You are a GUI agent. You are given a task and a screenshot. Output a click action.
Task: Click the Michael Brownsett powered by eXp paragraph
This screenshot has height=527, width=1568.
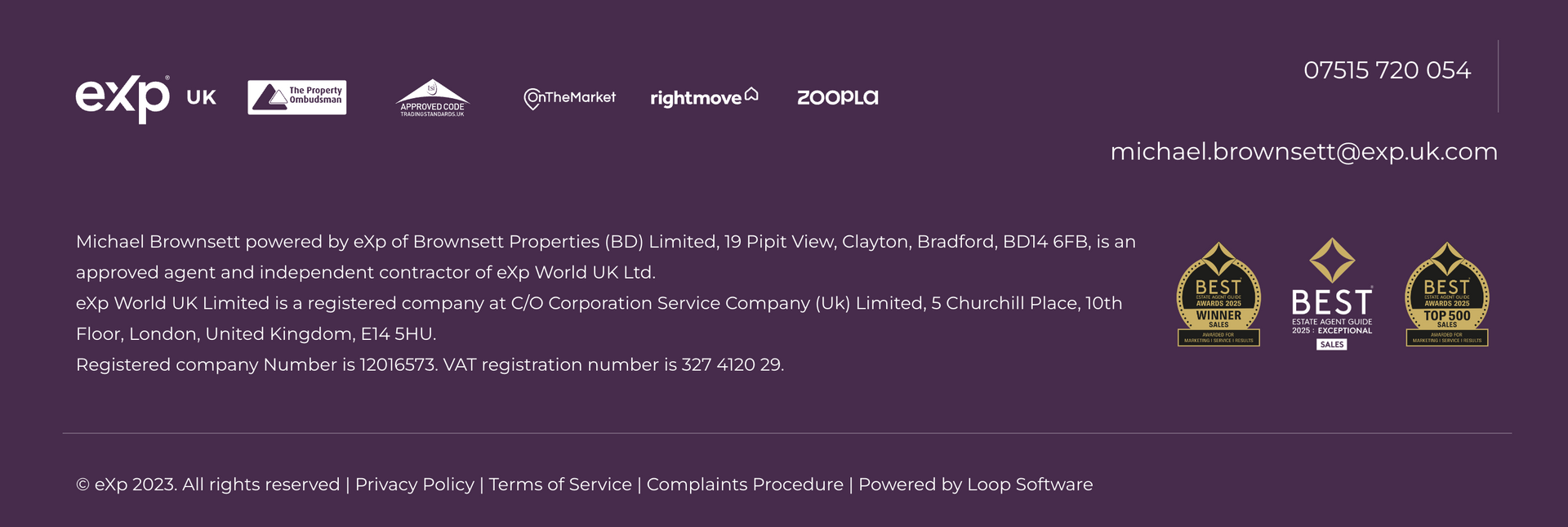pyautogui.click(x=606, y=257)
